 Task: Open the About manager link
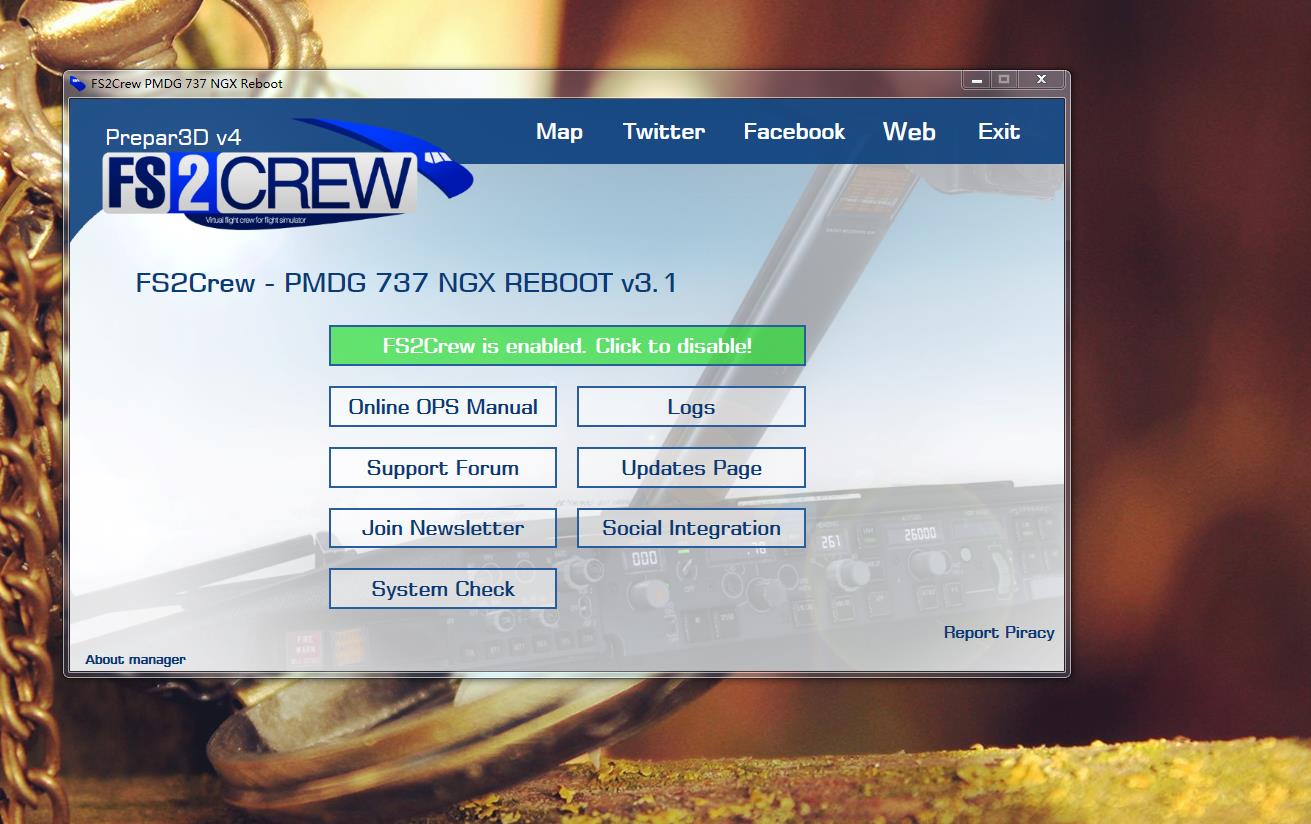(135, 659)
